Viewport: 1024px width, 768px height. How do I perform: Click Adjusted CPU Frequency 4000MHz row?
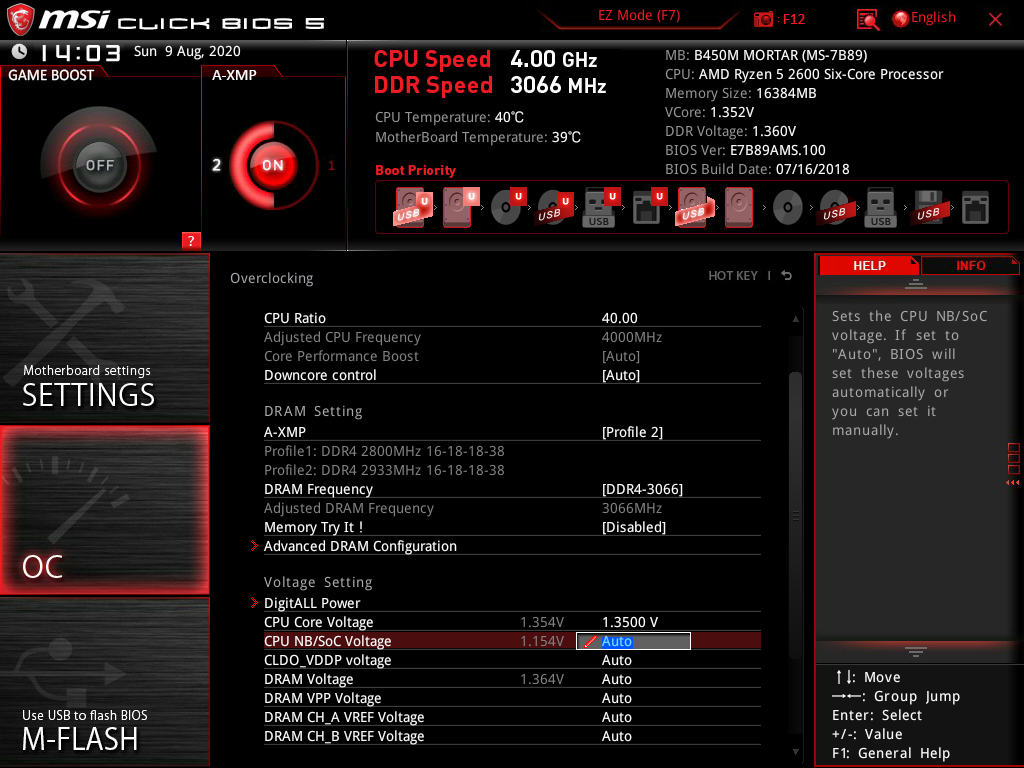[512, 337]
